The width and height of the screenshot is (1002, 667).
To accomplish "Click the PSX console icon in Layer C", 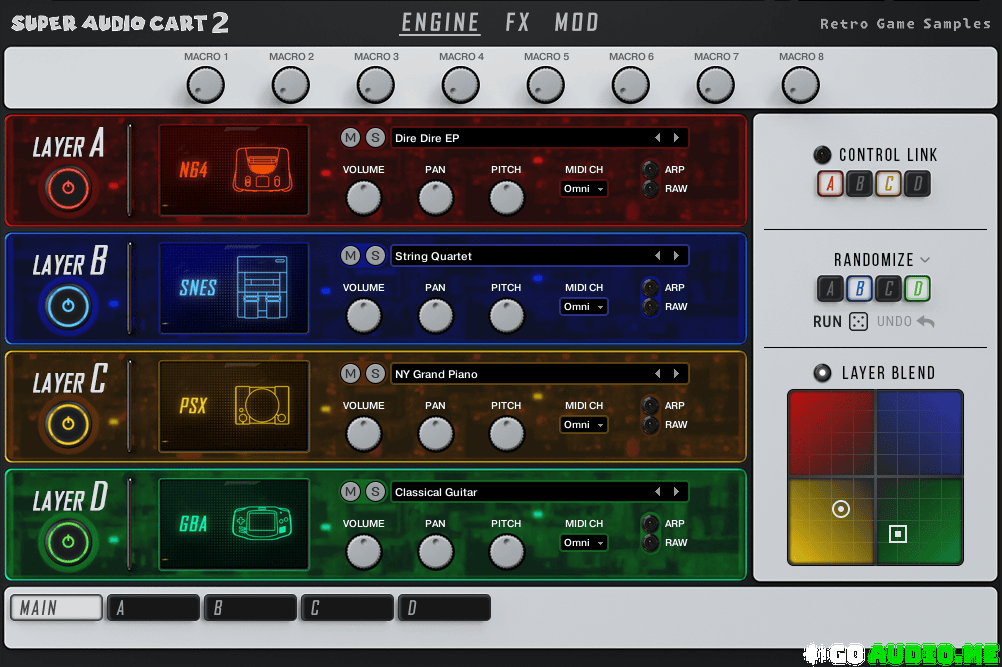I will pyautogui.click(x=261, y=406).
